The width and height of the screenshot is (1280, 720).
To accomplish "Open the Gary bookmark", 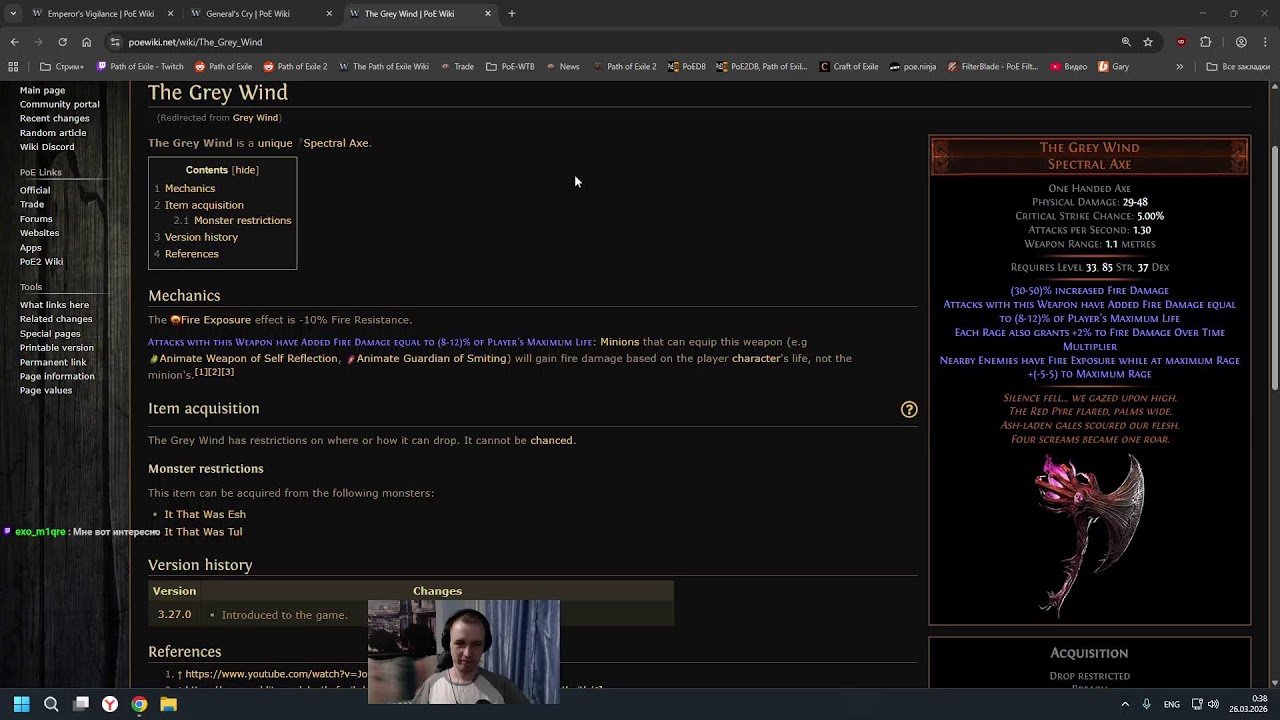I will pos(1114,67).
